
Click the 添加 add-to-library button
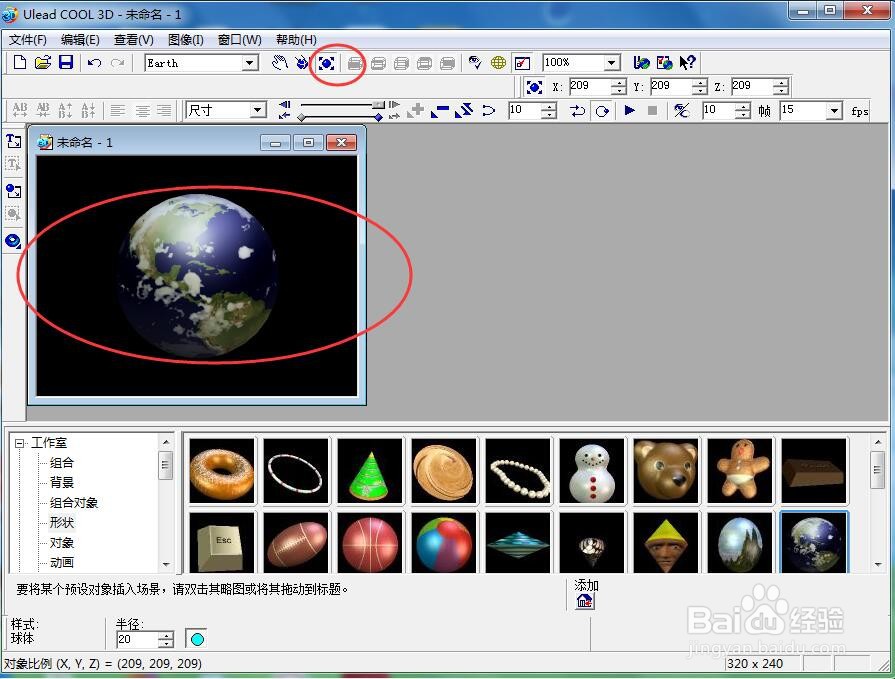584,601
